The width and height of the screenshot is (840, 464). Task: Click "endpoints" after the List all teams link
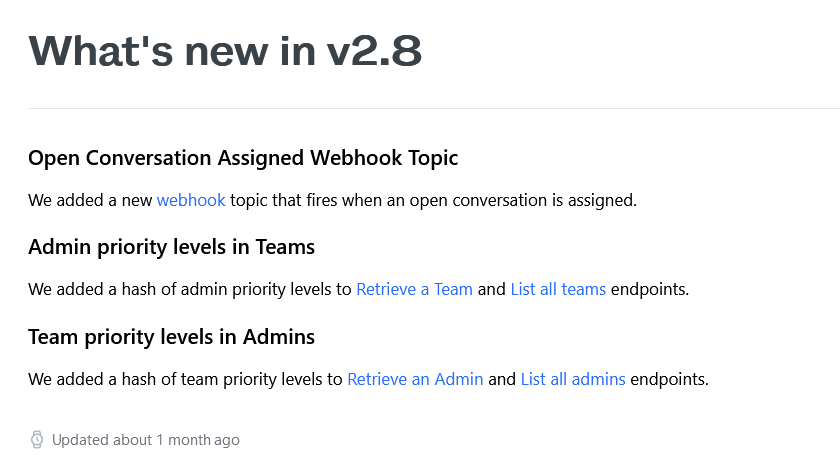point(649,290)
